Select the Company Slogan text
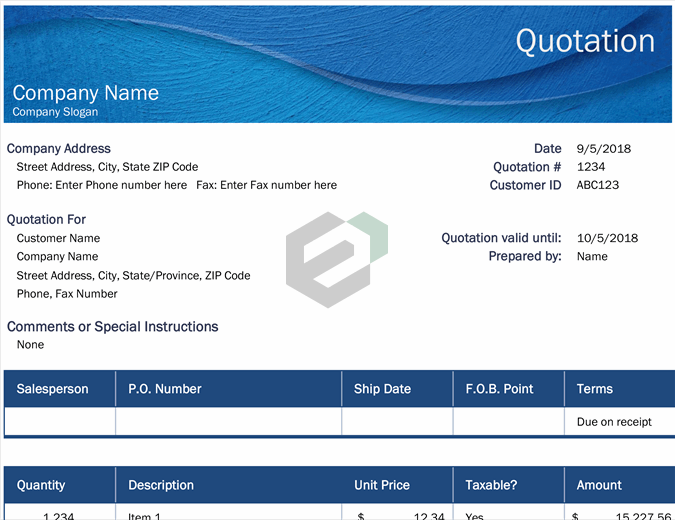Screen dimensions: 675x520 (x=56, y=112)
